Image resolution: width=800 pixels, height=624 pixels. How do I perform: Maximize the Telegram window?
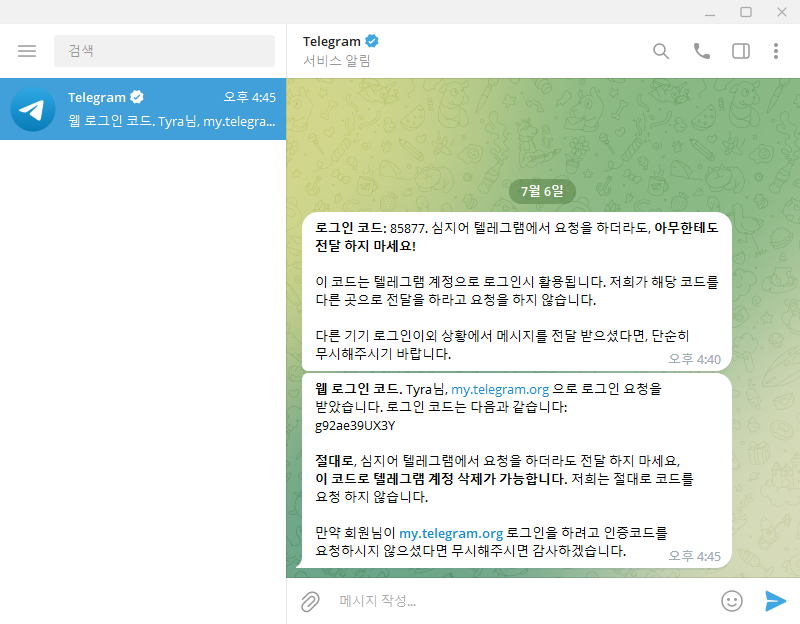point(746,12)
